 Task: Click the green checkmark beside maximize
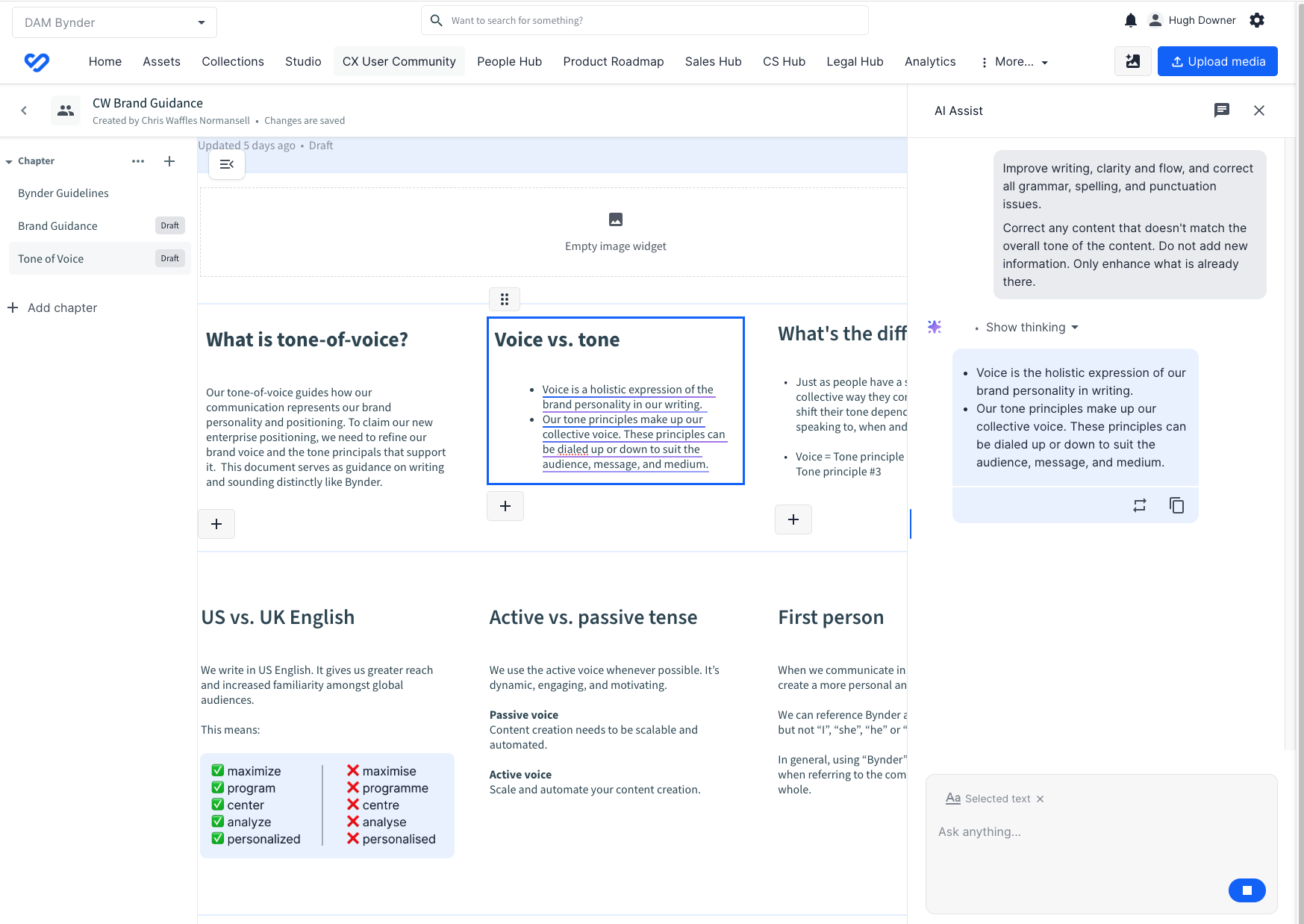(x=218, y=770)
